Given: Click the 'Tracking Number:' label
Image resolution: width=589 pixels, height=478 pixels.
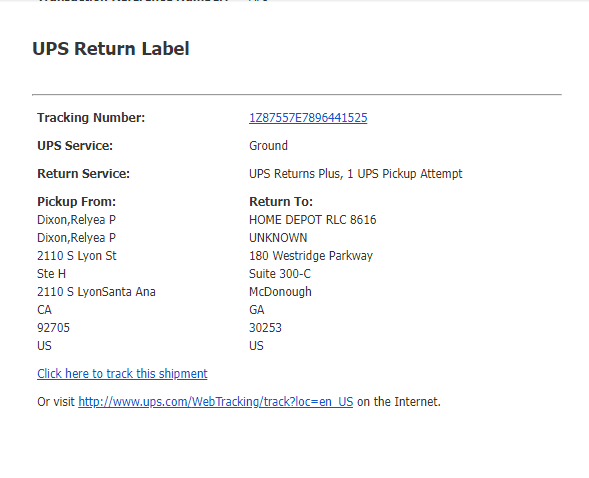Looking at the screenshot, I should click(x=91, y=118).
